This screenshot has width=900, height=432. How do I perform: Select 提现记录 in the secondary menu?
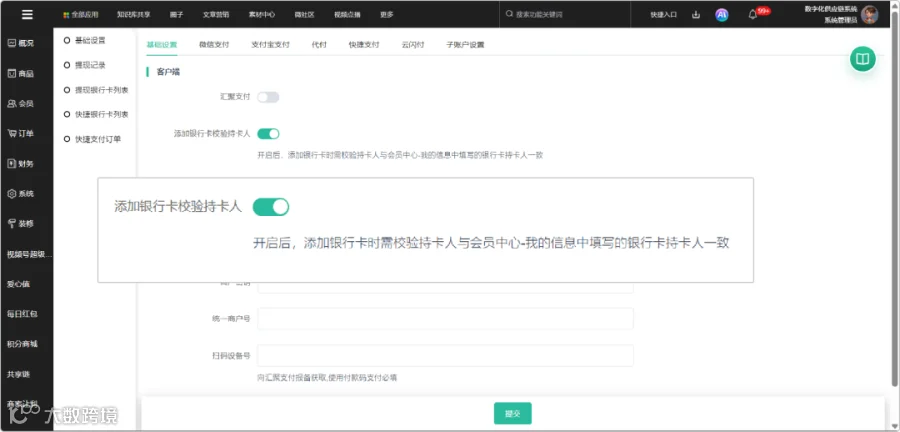90,65
